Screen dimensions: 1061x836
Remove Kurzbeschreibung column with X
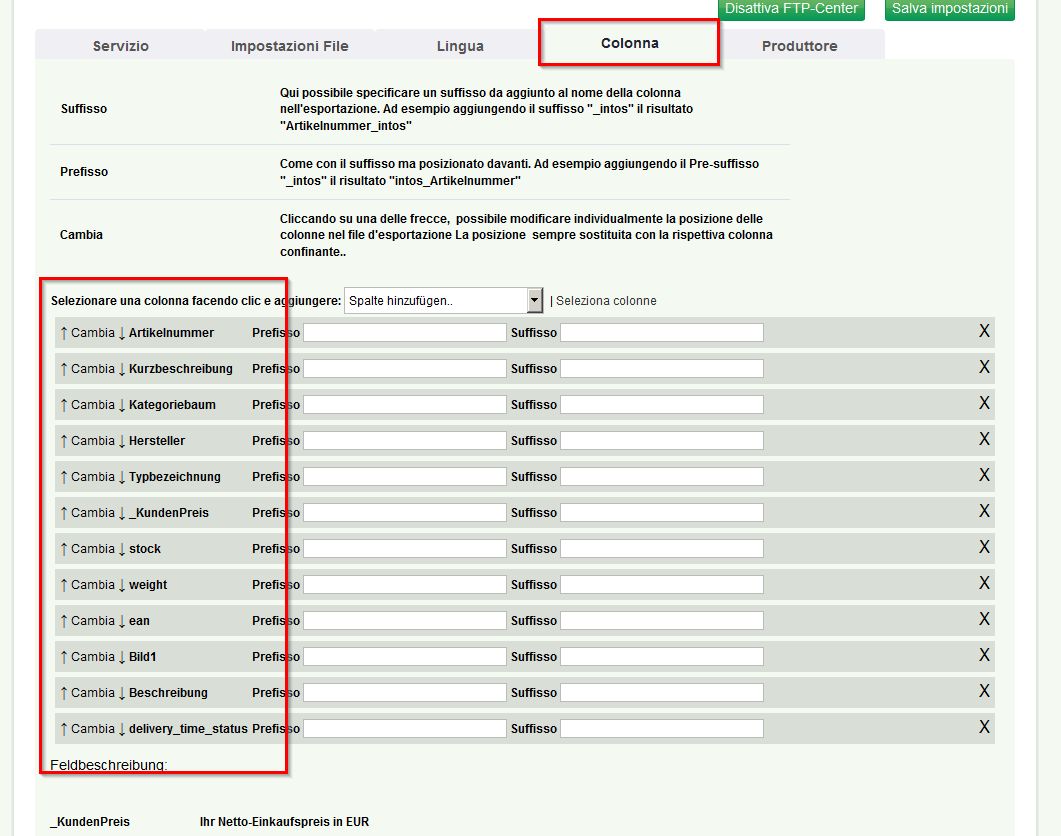[x=985, y=367]
